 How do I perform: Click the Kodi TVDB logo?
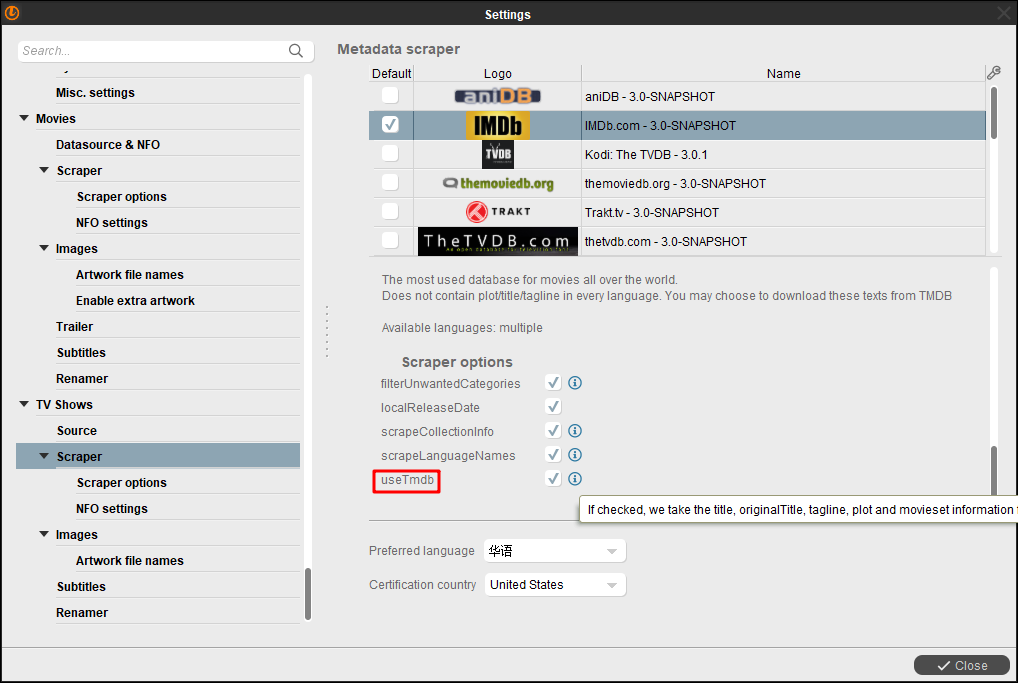[497, 155]
